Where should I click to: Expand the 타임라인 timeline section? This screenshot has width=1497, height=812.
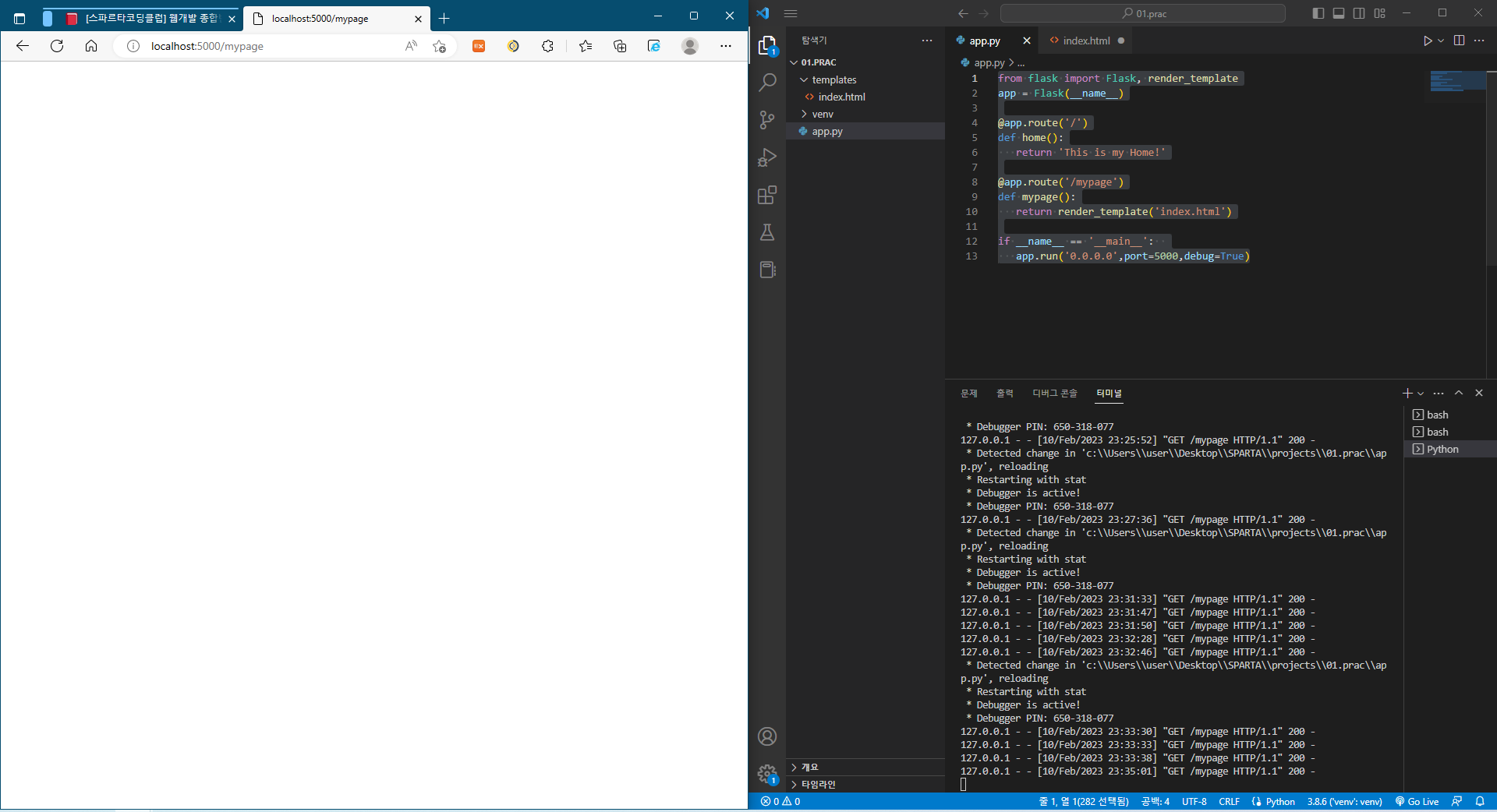[x=865, y=784]
